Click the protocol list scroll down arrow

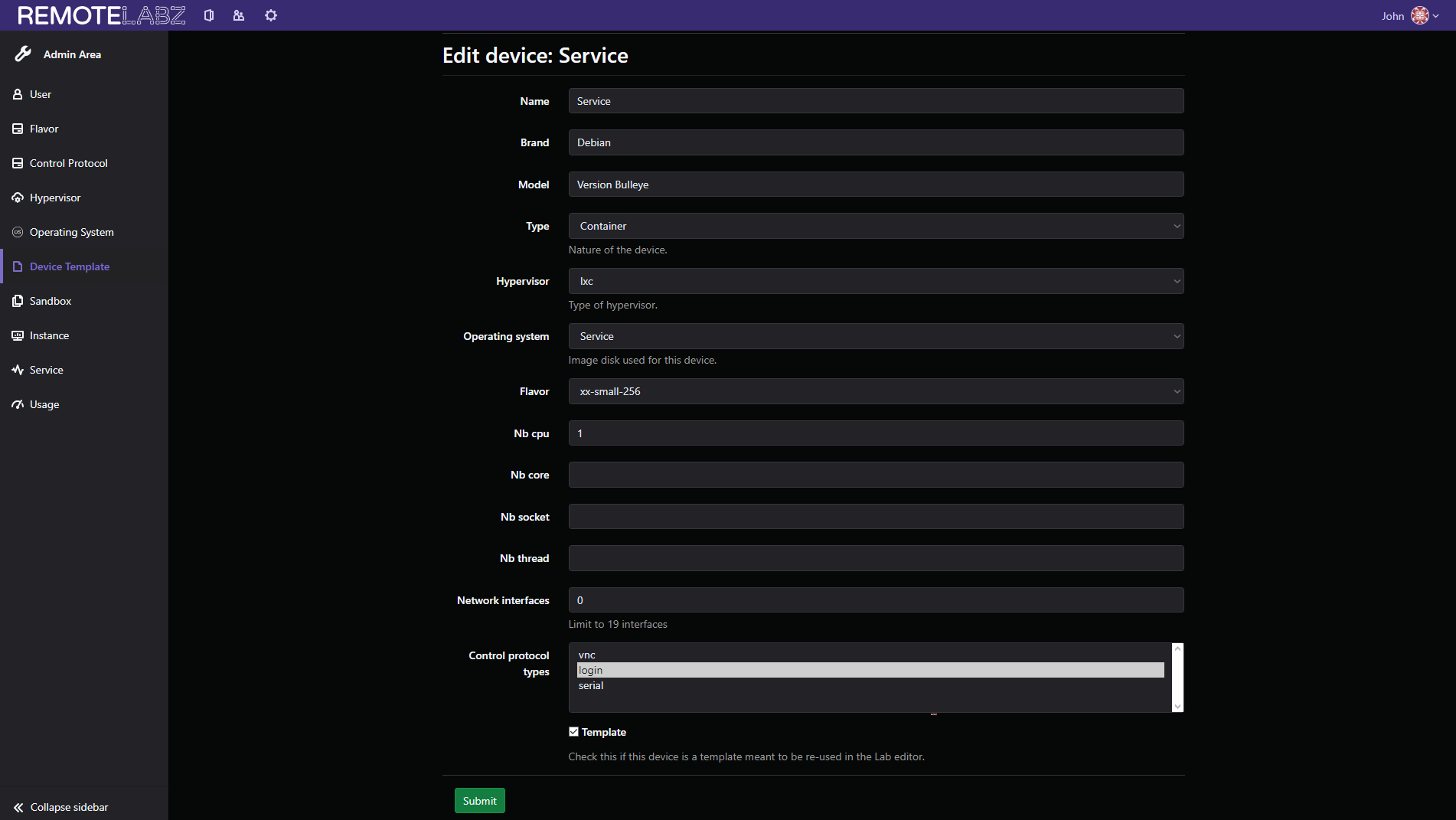tap(1177, 706)
